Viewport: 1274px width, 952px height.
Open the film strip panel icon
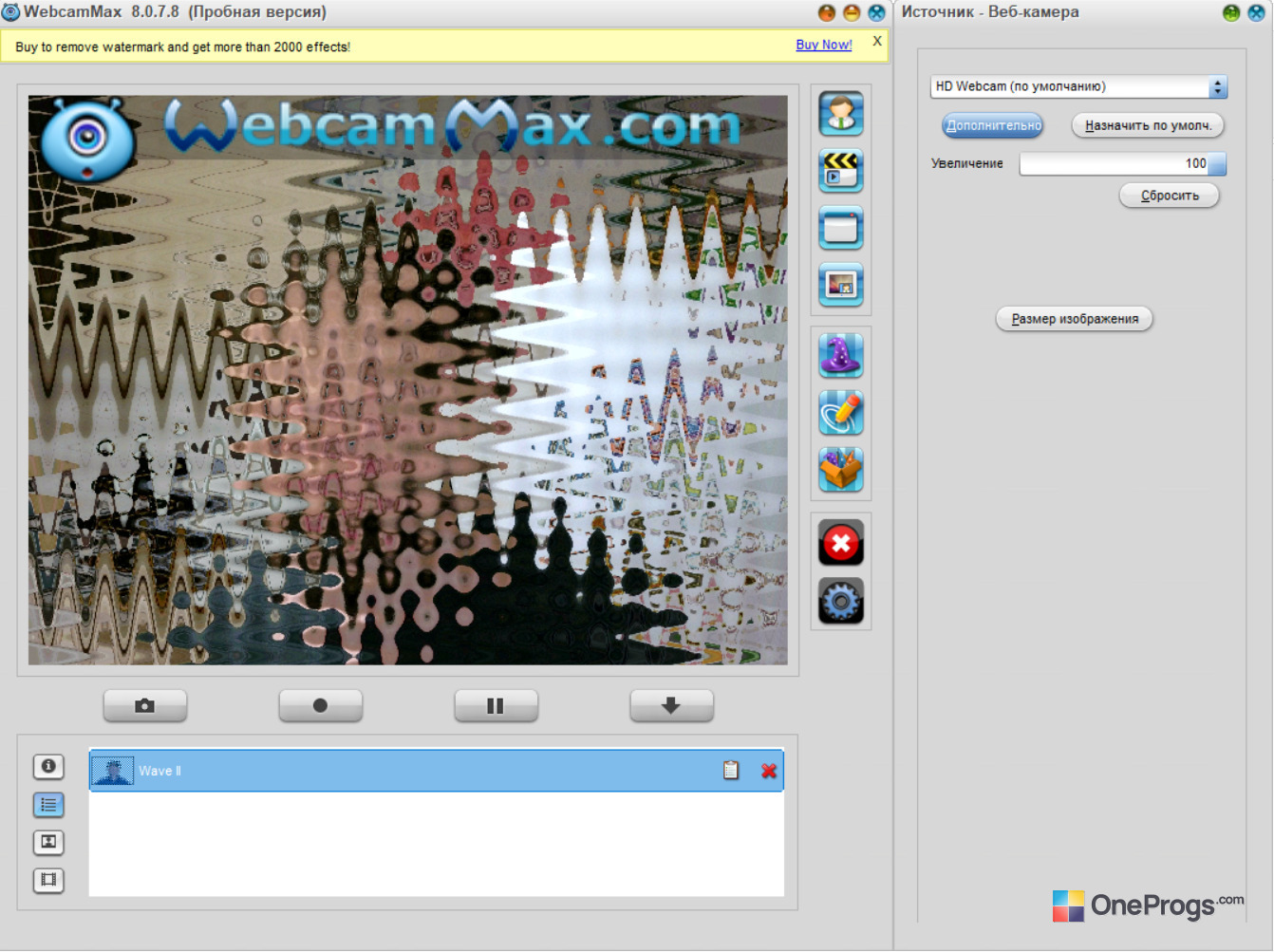48,880
